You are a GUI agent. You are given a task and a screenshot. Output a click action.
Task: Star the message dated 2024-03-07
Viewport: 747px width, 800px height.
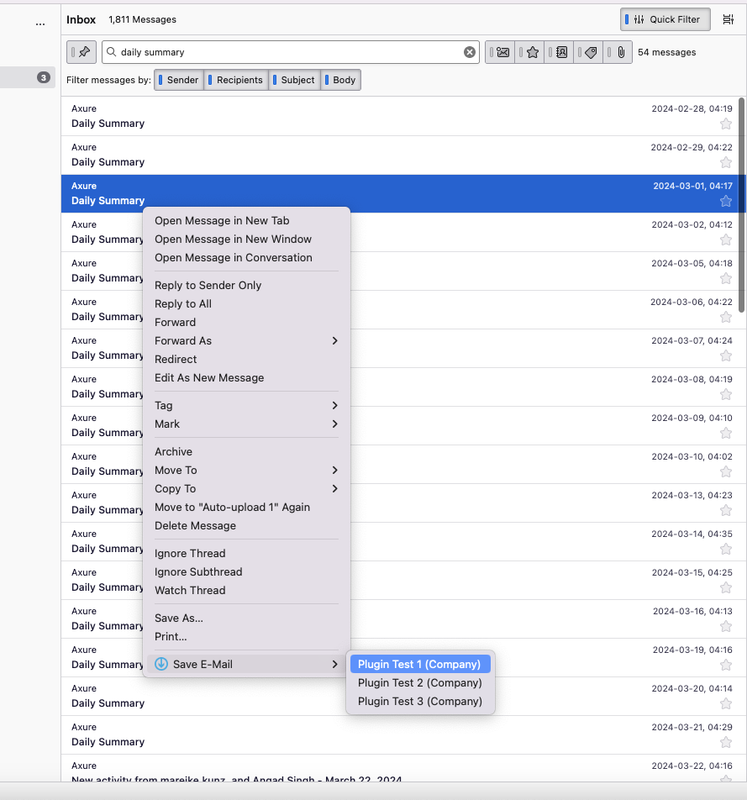pyautogui.click(x=726, y=356)
